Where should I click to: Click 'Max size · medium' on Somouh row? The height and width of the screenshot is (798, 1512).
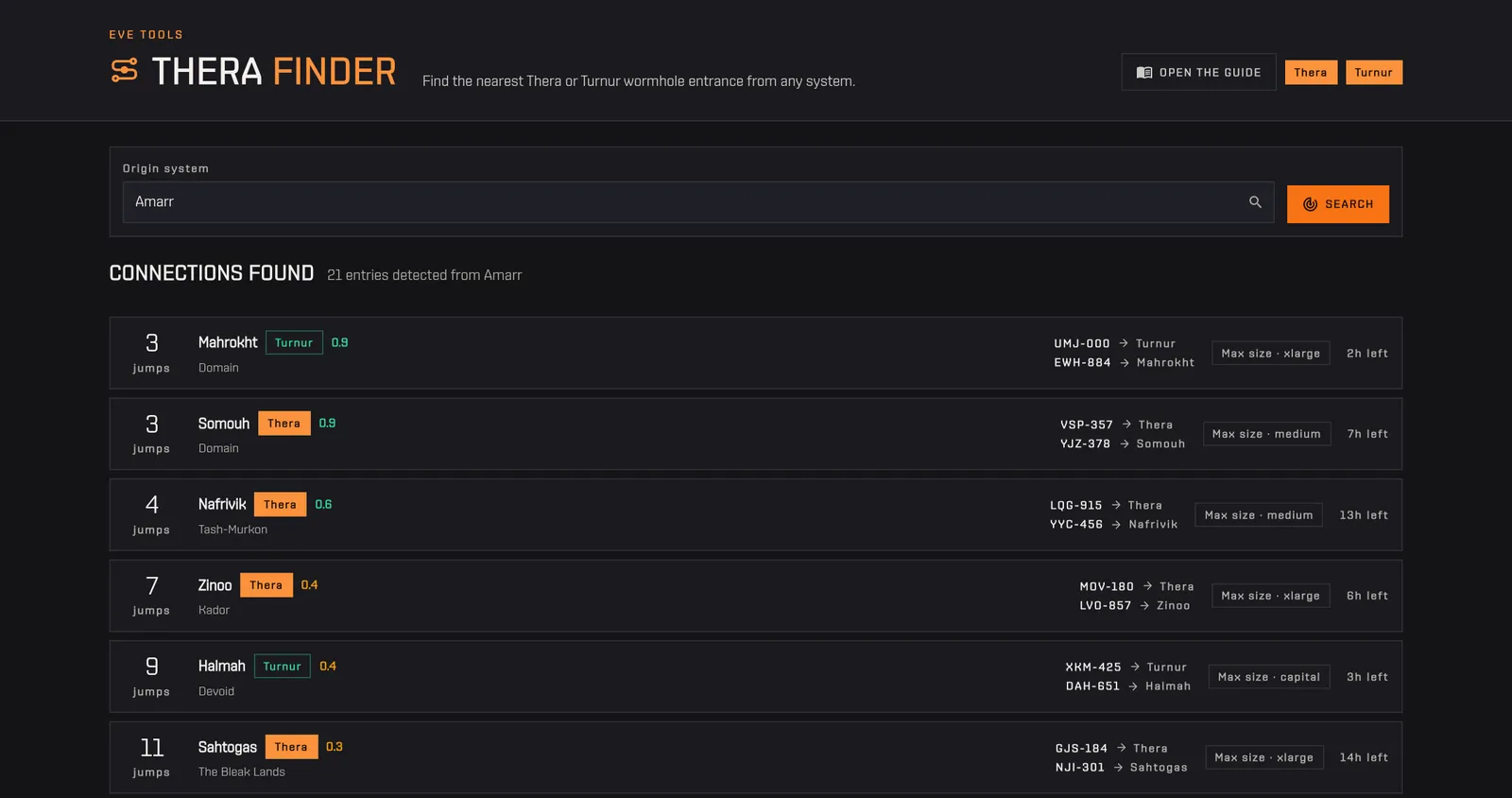point(1266,434)
